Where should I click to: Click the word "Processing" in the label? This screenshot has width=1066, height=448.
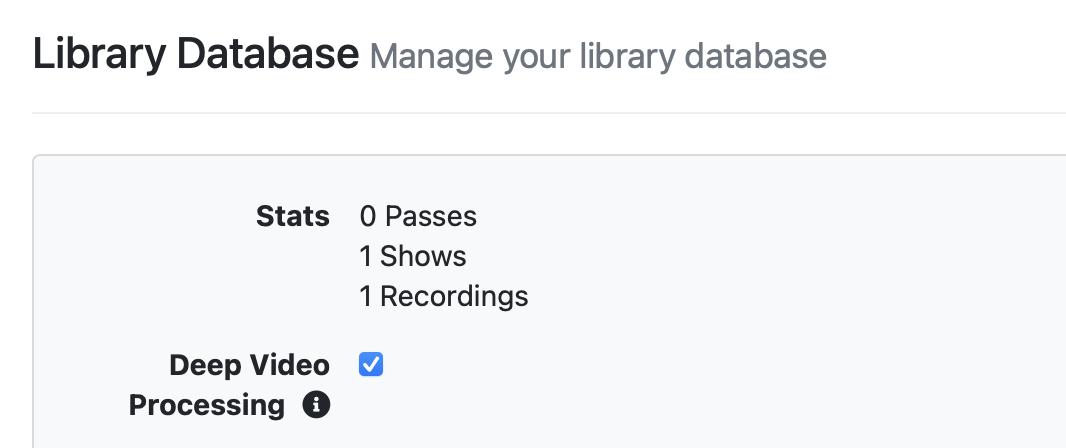click(207, 405)
